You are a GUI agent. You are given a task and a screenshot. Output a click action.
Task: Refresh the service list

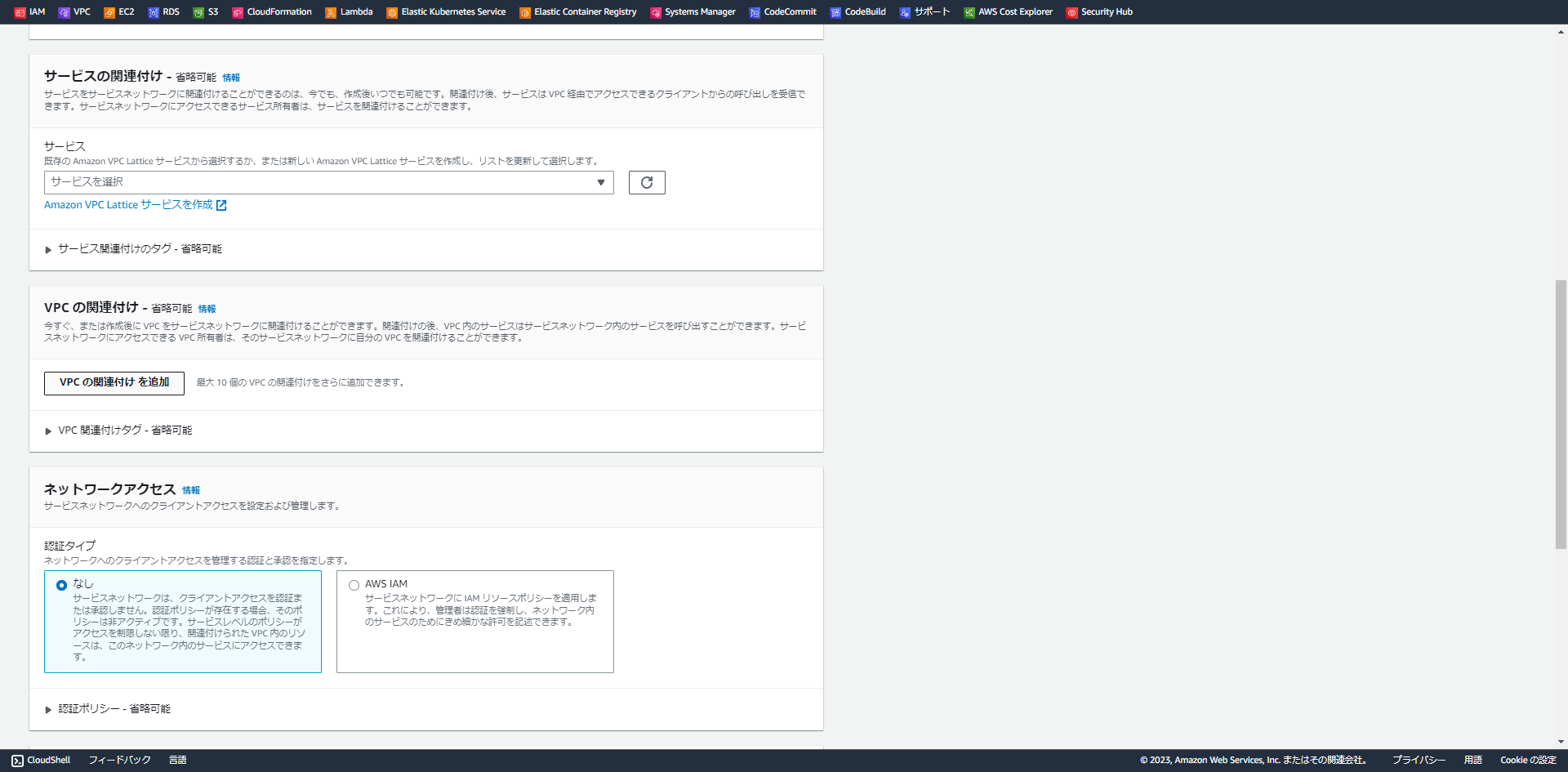(x=647, y=182)
